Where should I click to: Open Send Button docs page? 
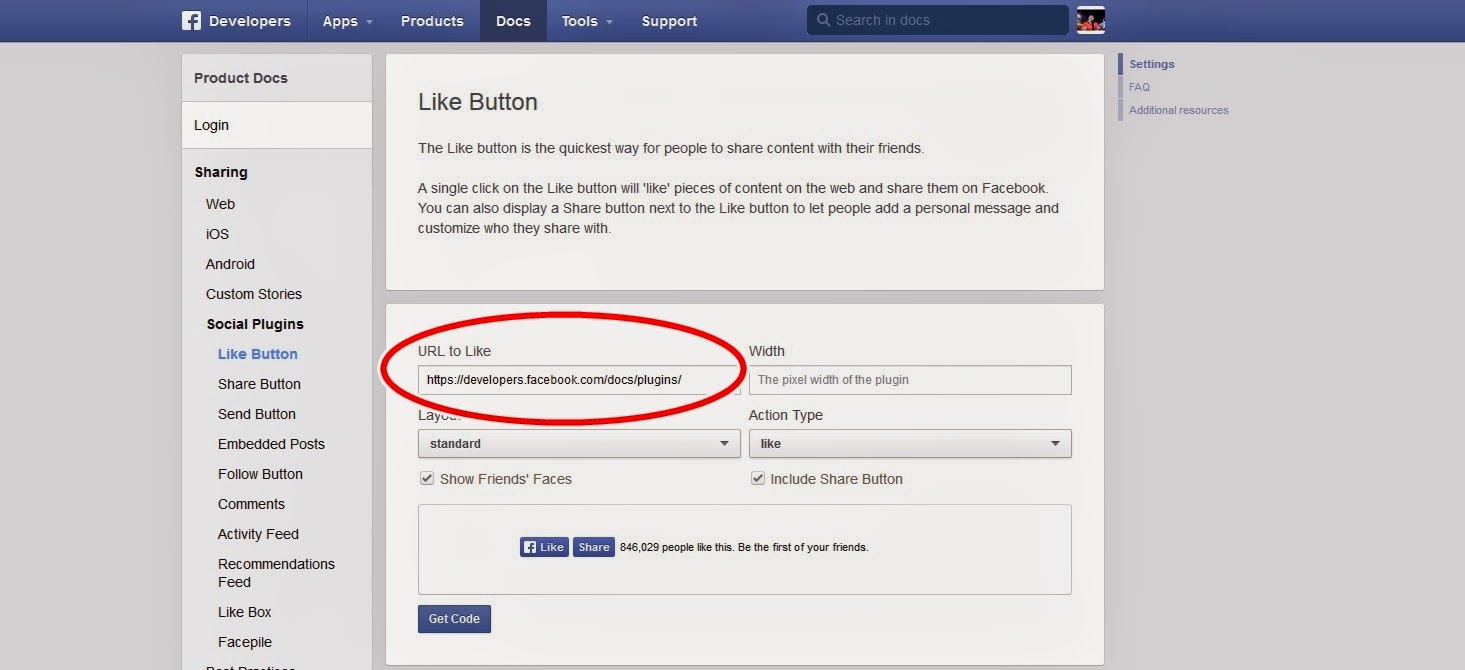pyautogui.click(x=257, y=414)
